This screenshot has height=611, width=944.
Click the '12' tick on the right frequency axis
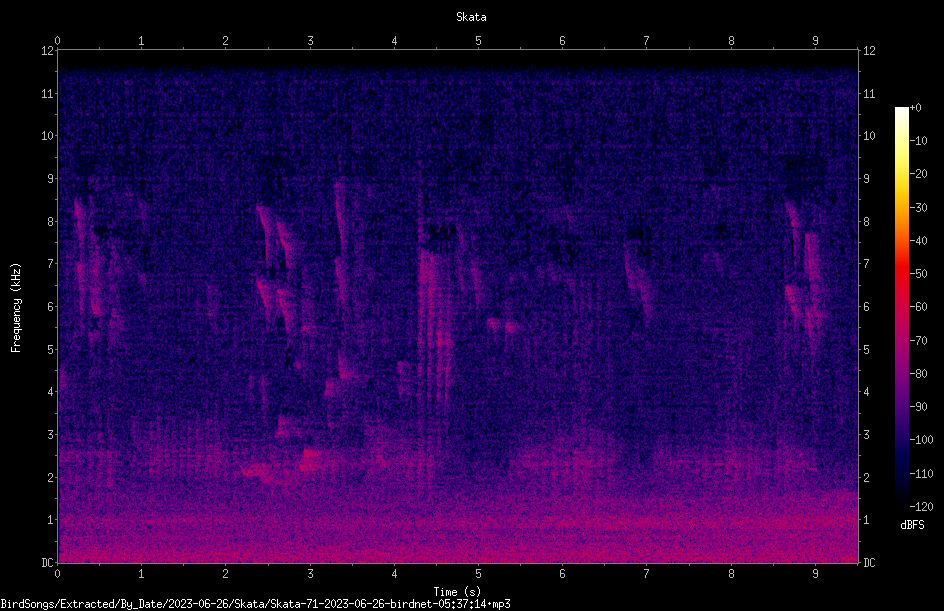coord(869,51)
